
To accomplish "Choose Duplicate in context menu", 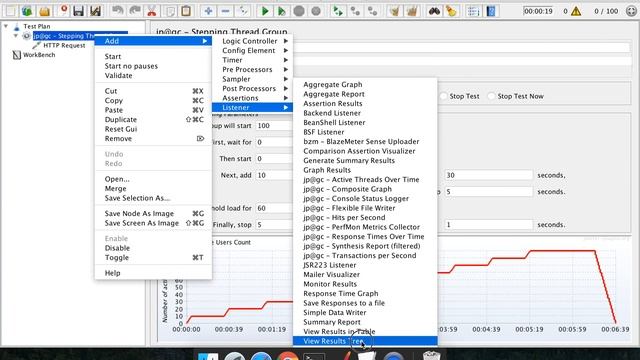I will pos(153,120).
